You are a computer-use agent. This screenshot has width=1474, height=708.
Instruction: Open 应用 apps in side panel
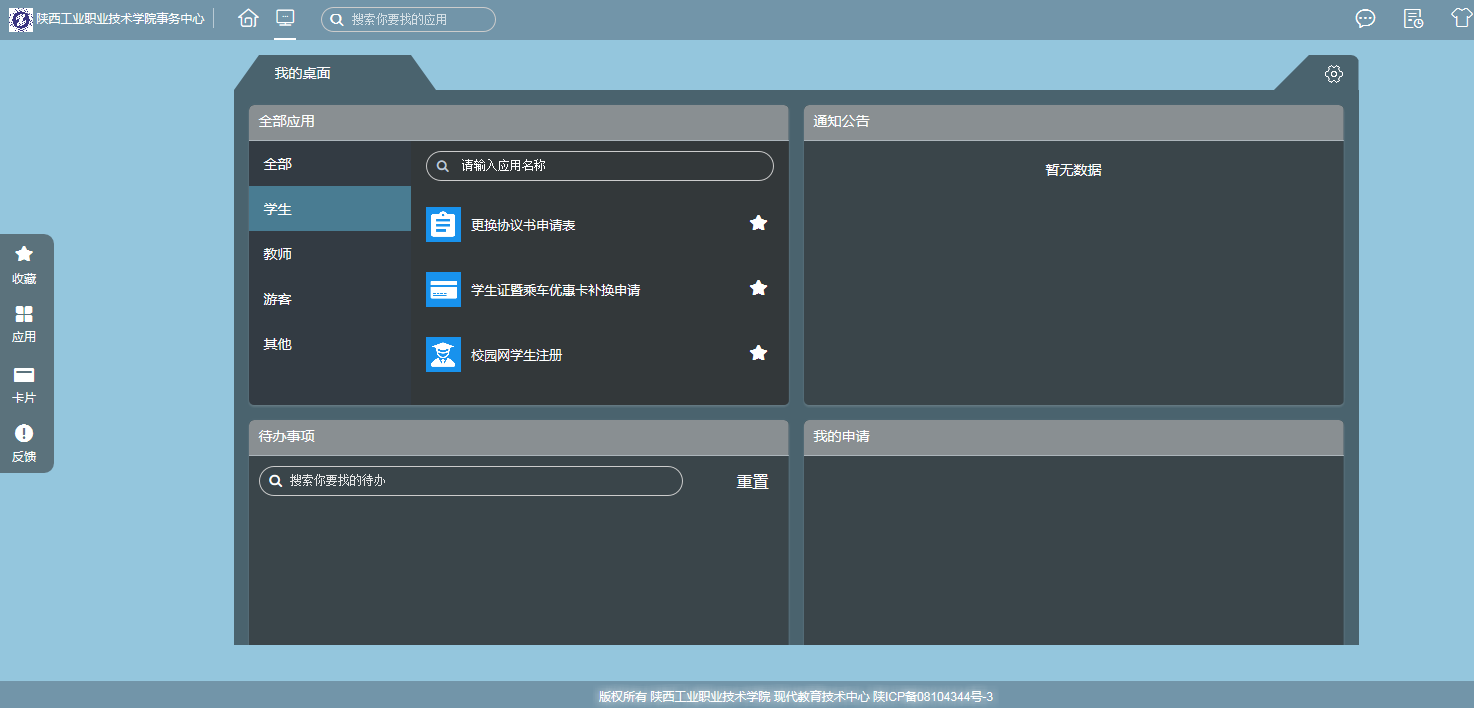[x=24, y=324]
